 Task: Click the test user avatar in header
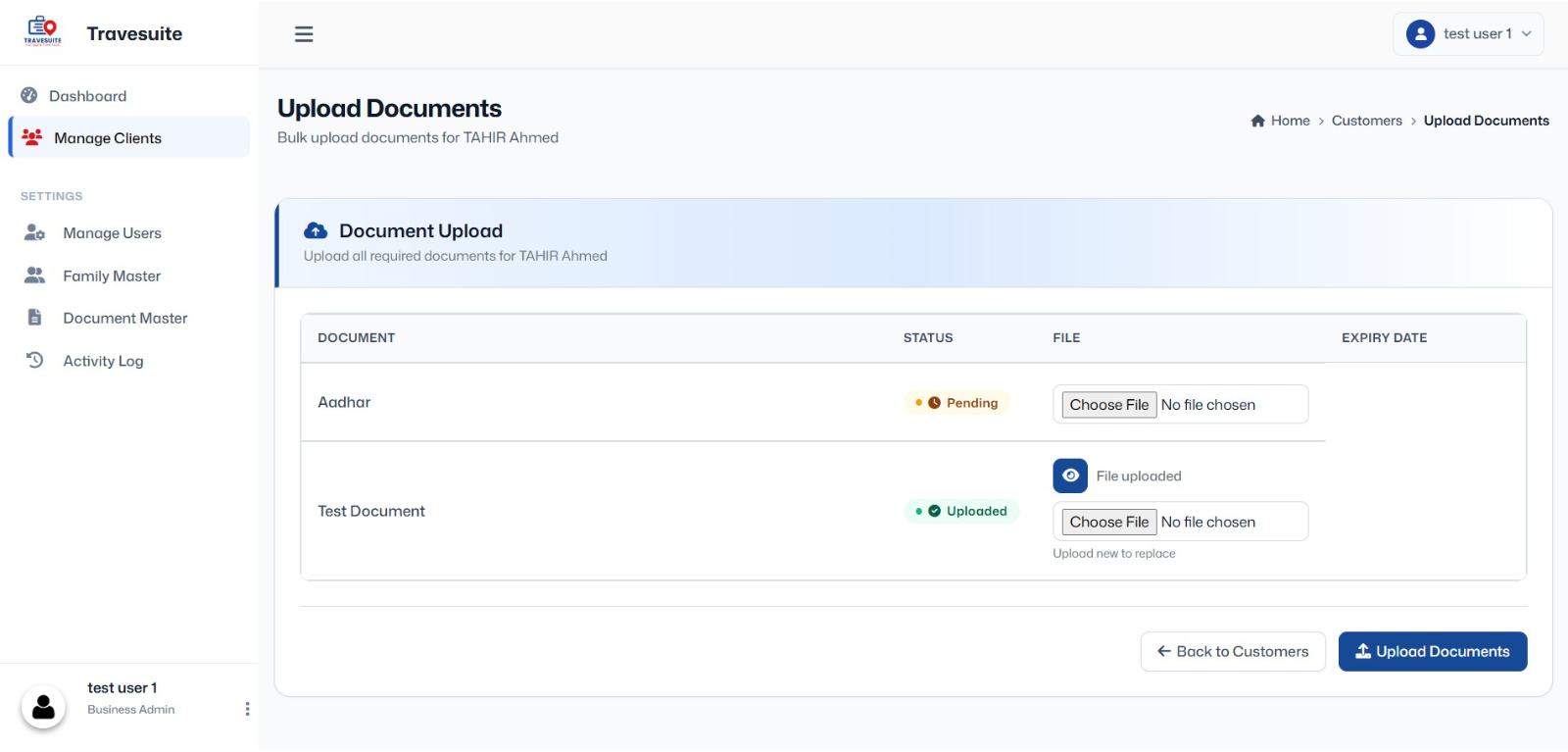click(x=1420, y=34)
